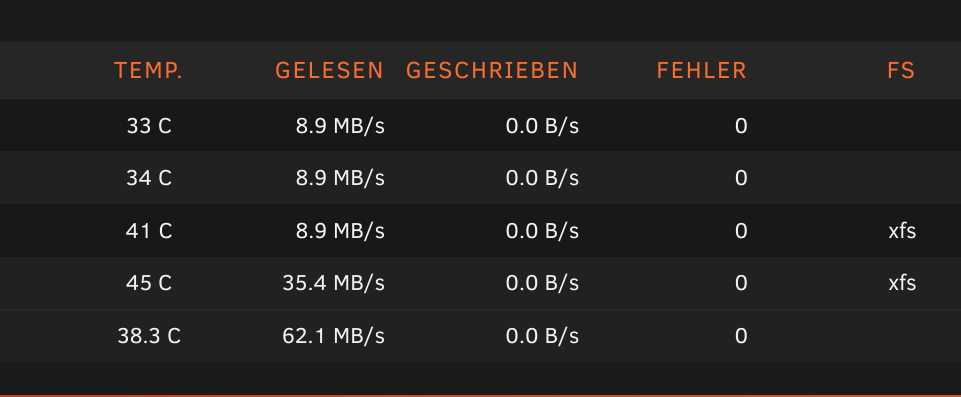The width and height of the screenshot is (961, 397).
Task: Click 0.0 B/s in the 38.3 C row
Action: click(542, 336)
